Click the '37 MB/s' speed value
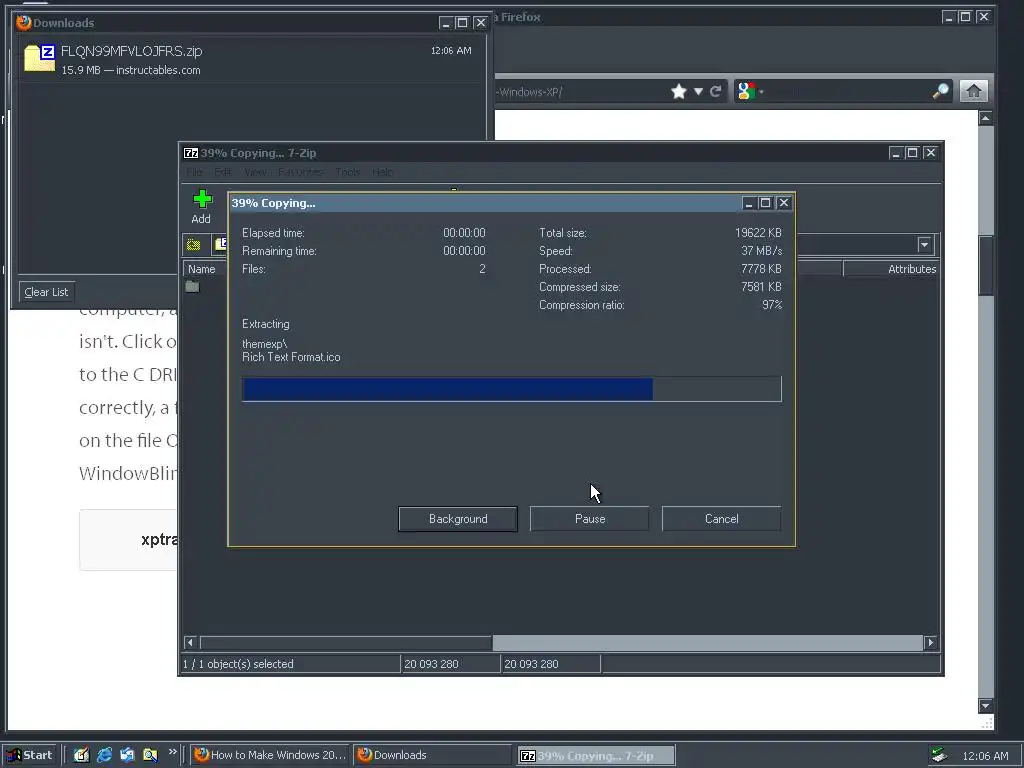The image size is (1024, 768). [x=761, y=251]
